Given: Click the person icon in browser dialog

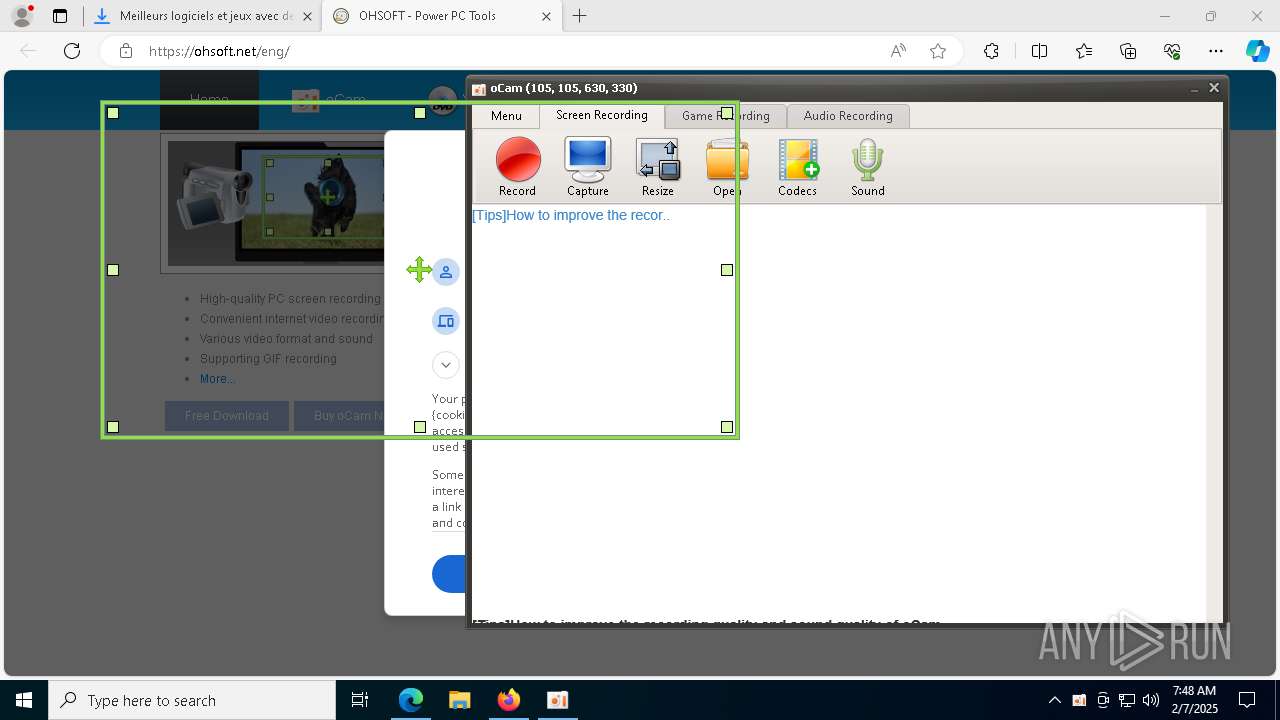Looking at the screenshot, I should point(446,272).
